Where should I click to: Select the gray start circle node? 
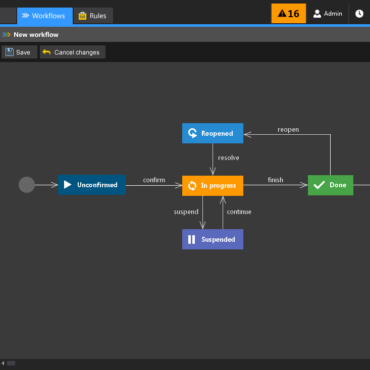pos(27,185)
